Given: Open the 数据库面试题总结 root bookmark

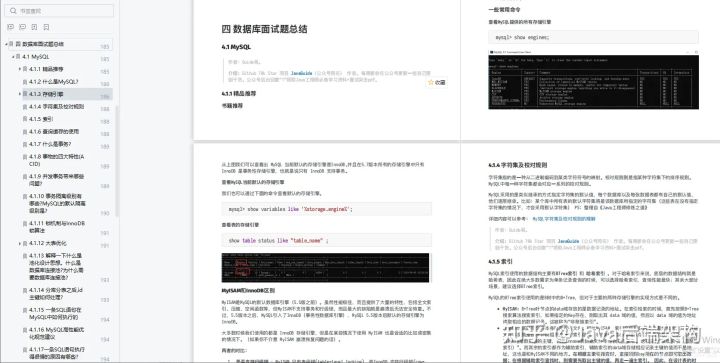Looking at the screenshot, I should [x=43, y=44].
